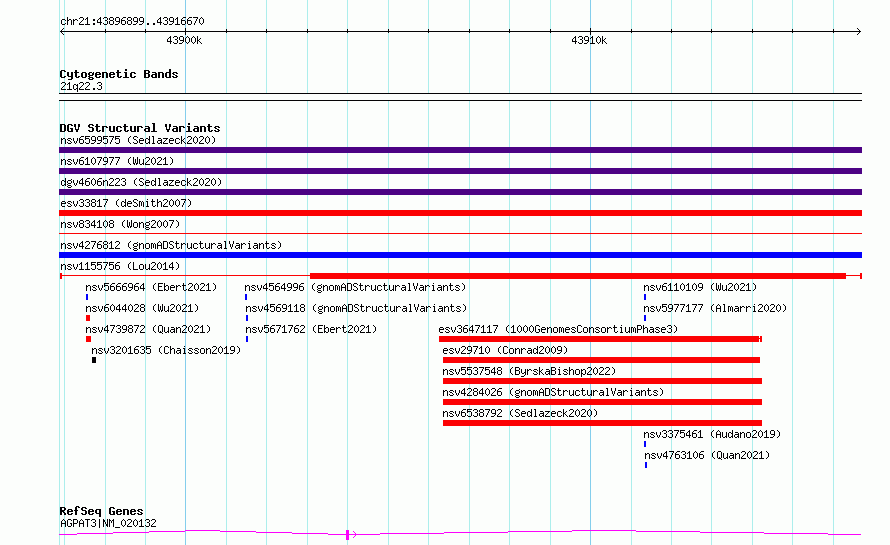
Task: Click the magenta AGPAT3 exon block
Action: 347,535
